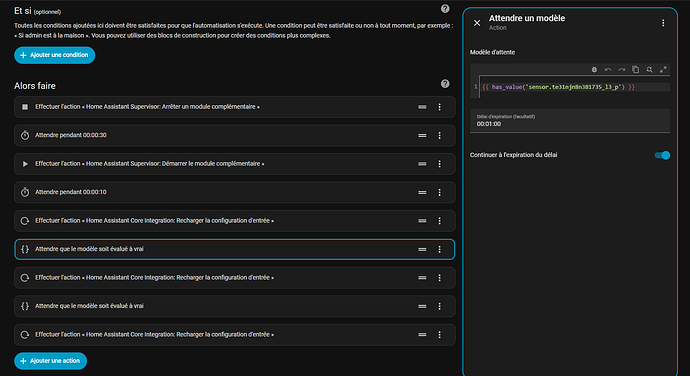Click the Et si (optionnel) heading

(x=37, y=11)
